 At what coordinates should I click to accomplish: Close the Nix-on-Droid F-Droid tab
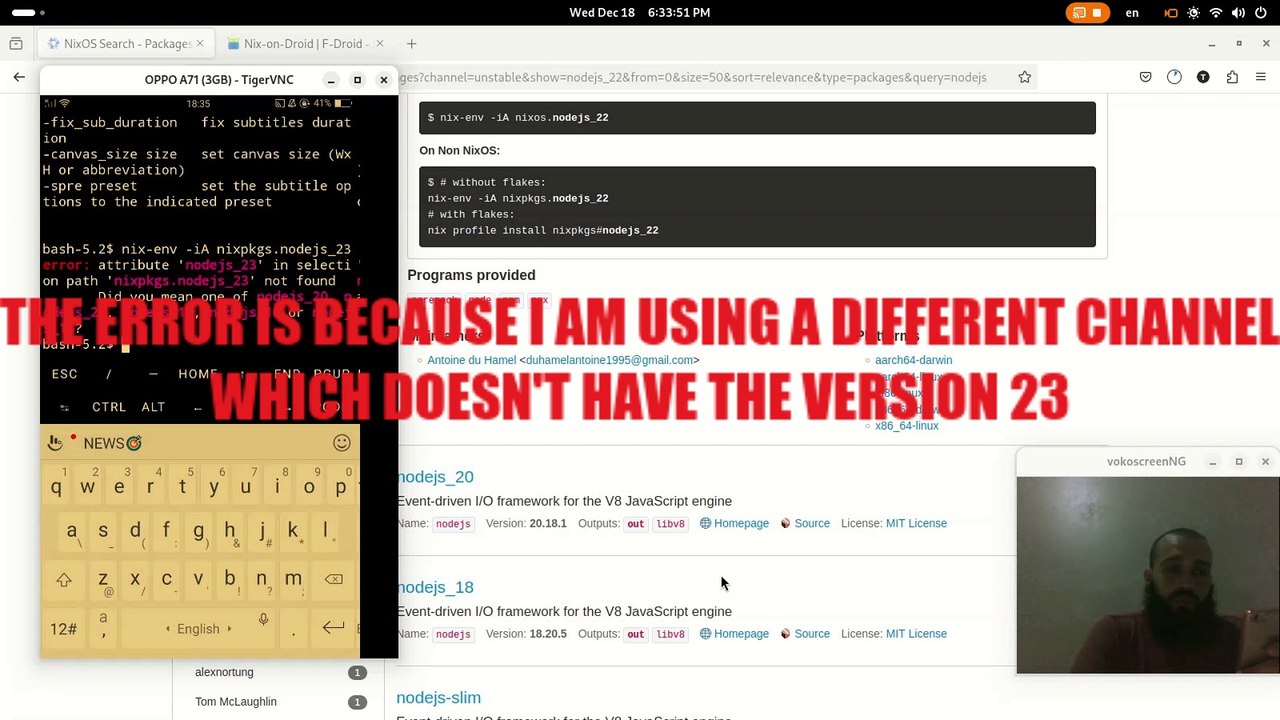coord(380,44)
